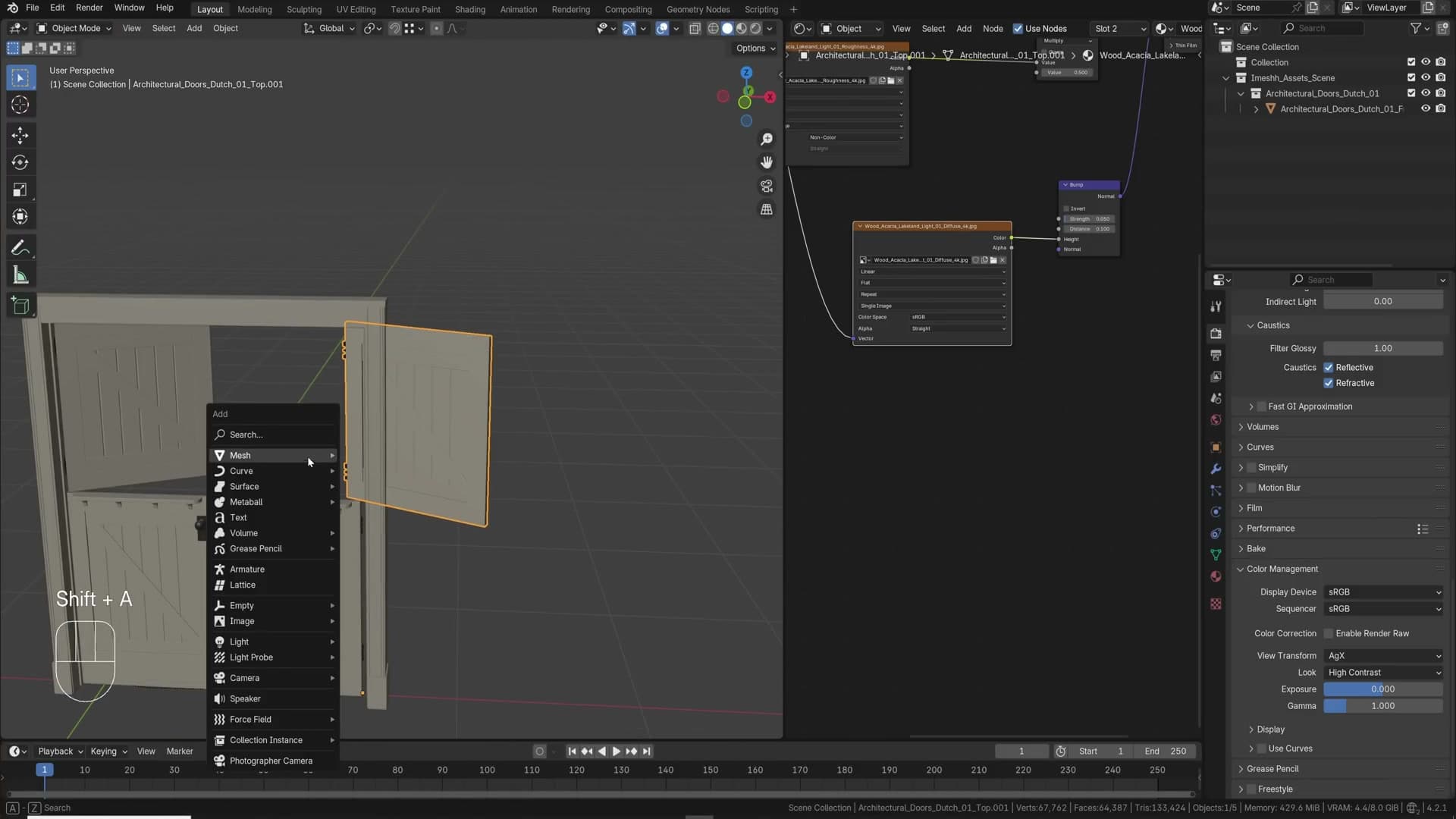Adjust the Gamma slider
Image resolution: width=1456 pixels, height=819 pixels.
[x=1383, y=706]
